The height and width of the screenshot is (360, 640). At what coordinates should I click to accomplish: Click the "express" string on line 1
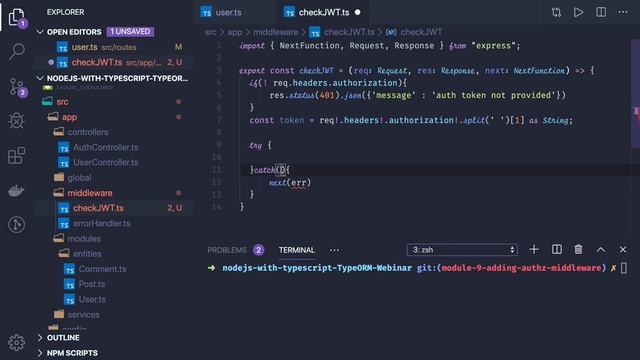tap(493, 46)
